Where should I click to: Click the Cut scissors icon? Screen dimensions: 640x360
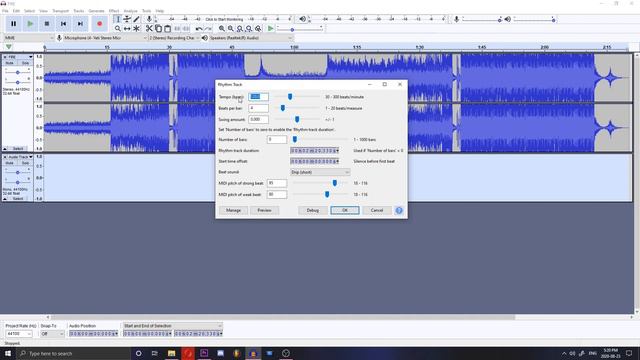click(149, 29)
